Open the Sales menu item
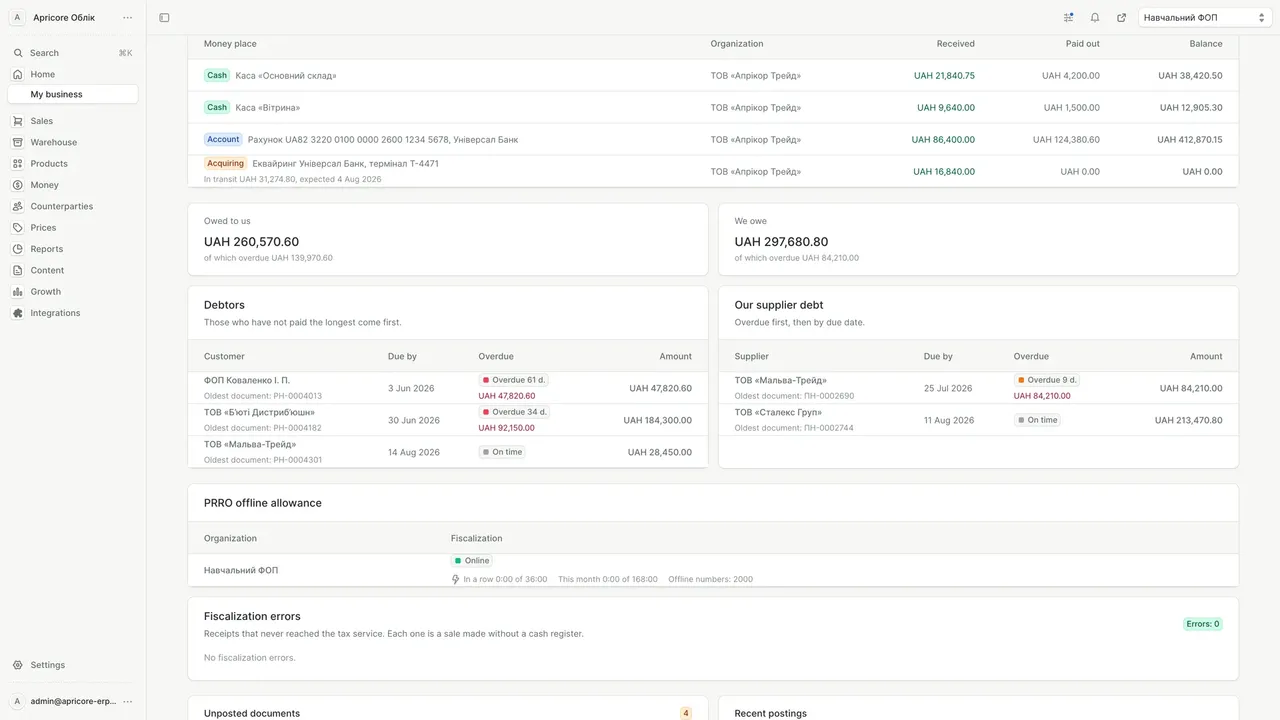Viewport: 1280px width, 720px height. tap(73, 121)
